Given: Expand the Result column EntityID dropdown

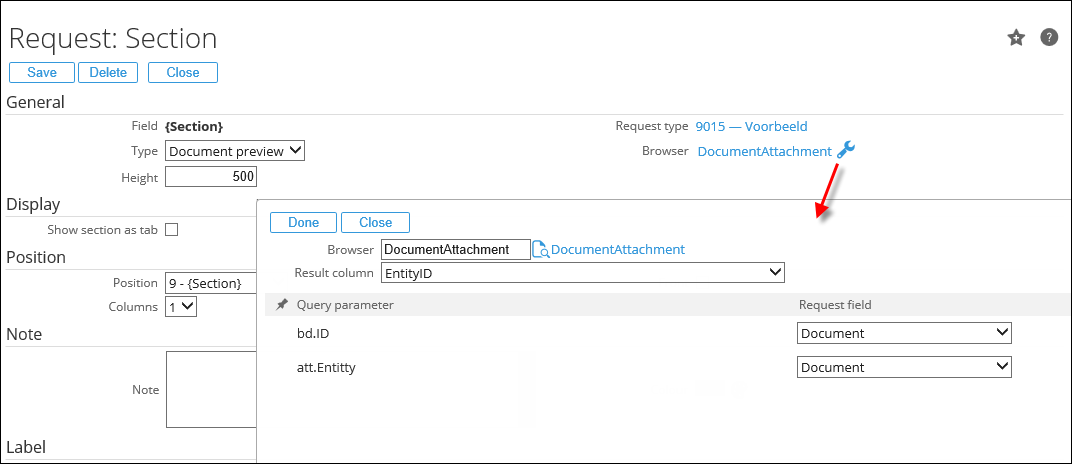Looking at the screenshot, I should 582,272.
